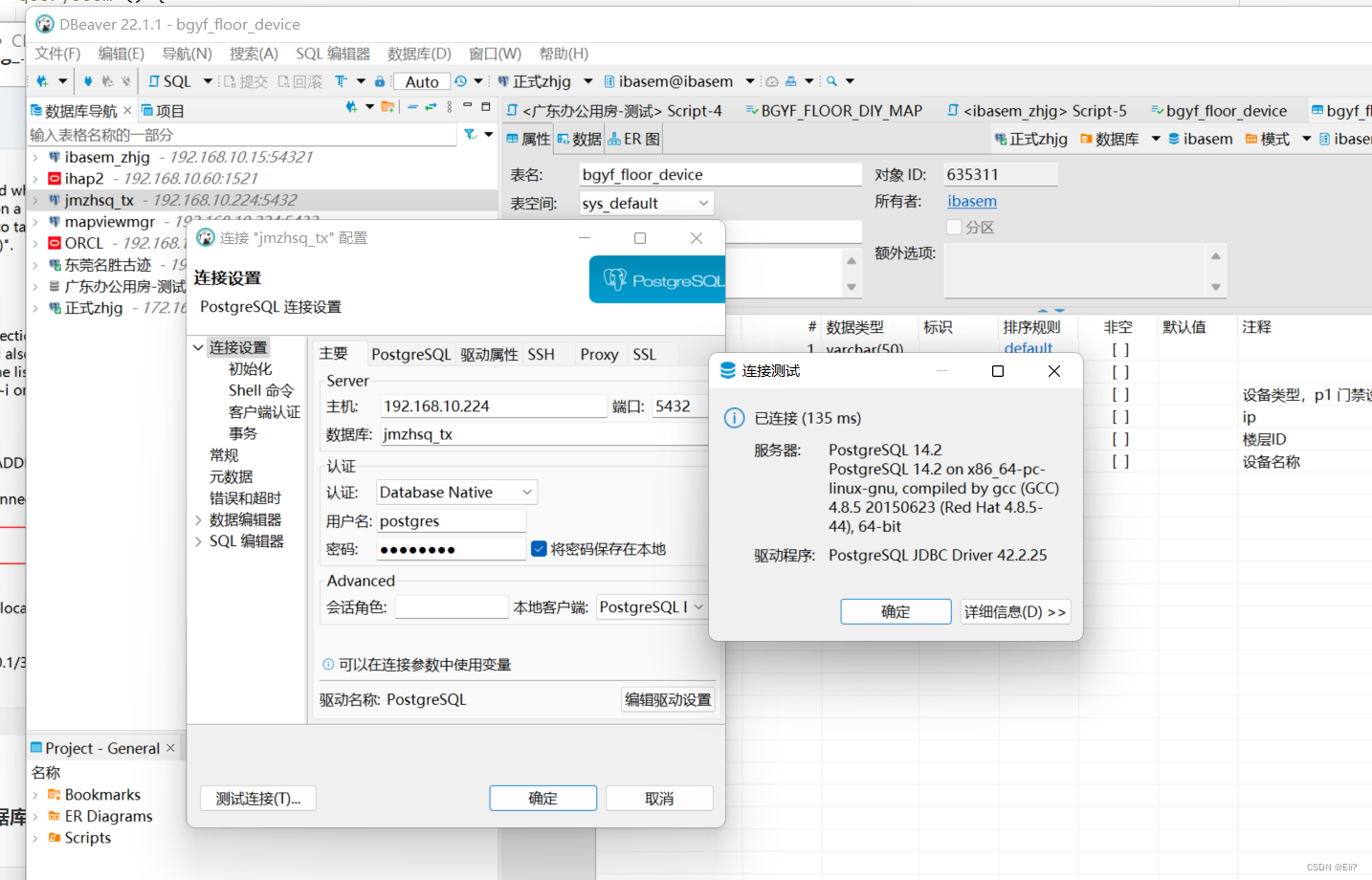
Task: Expand the 数据库编辑器 settings node
Action: (x=198, y=519)
